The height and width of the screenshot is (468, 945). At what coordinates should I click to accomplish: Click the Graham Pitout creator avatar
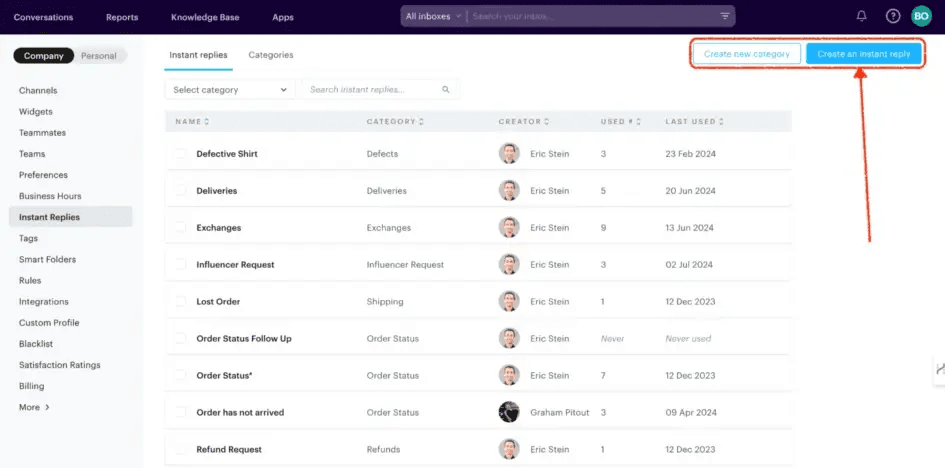pos(509,412)
